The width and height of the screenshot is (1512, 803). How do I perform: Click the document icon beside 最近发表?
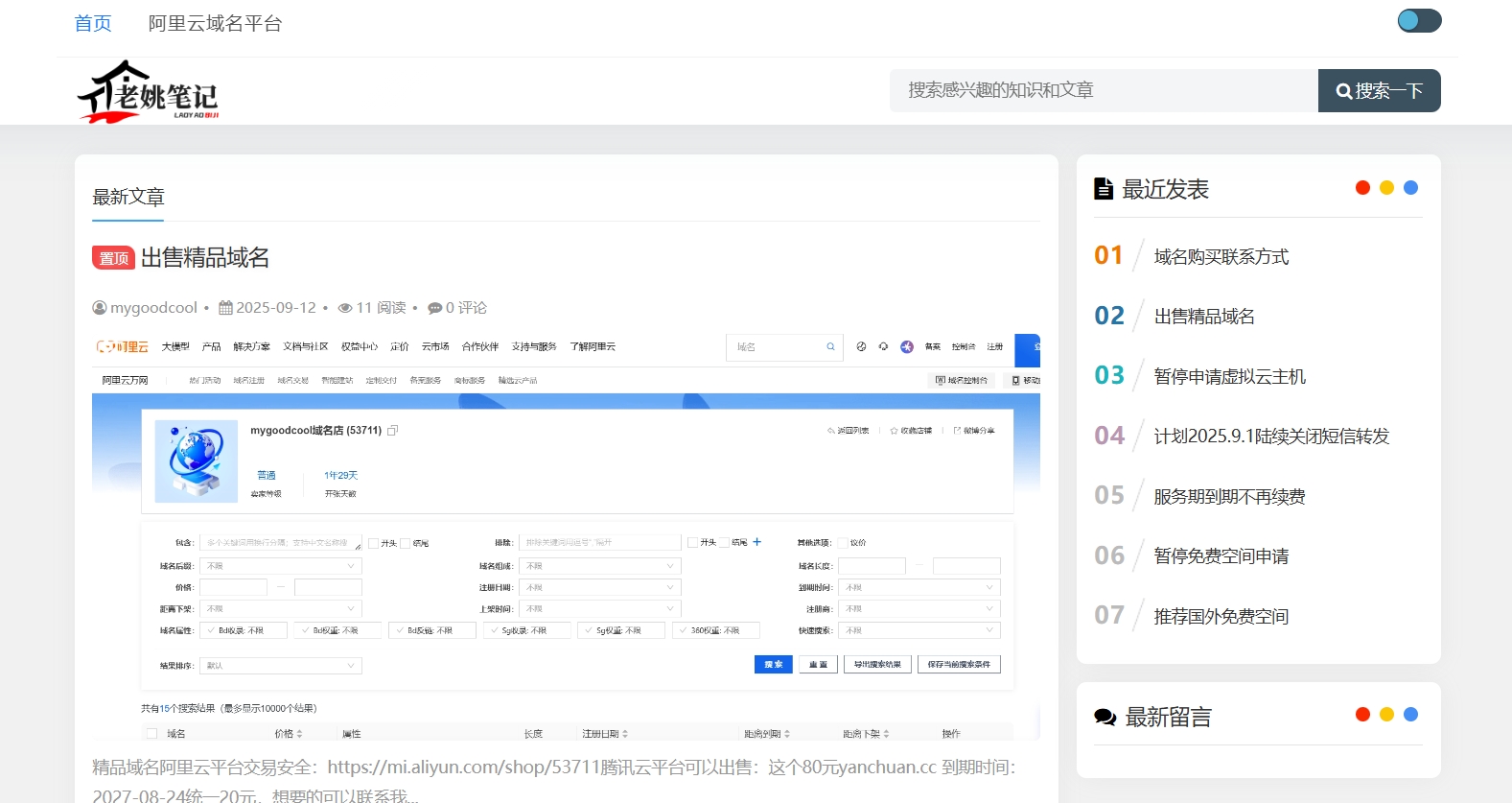click(x=1104, y=189)
